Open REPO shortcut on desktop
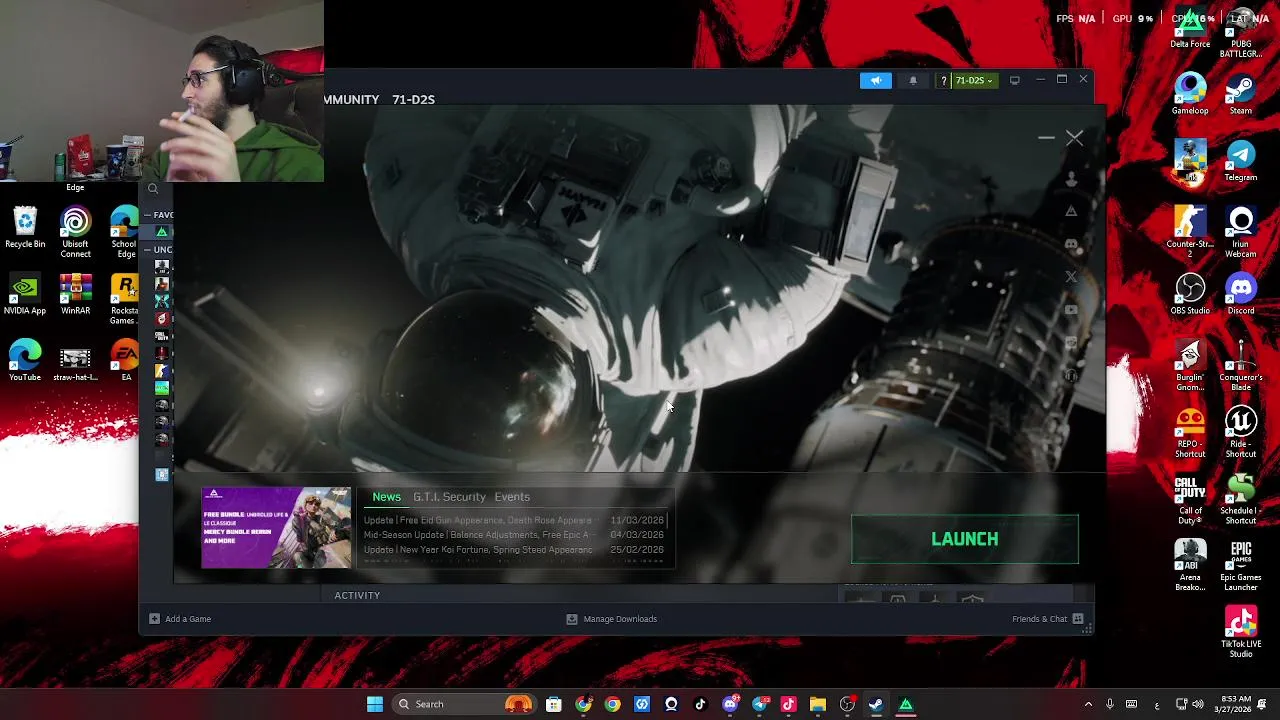Screen dimensions: 1280x720 (1190, 433)
